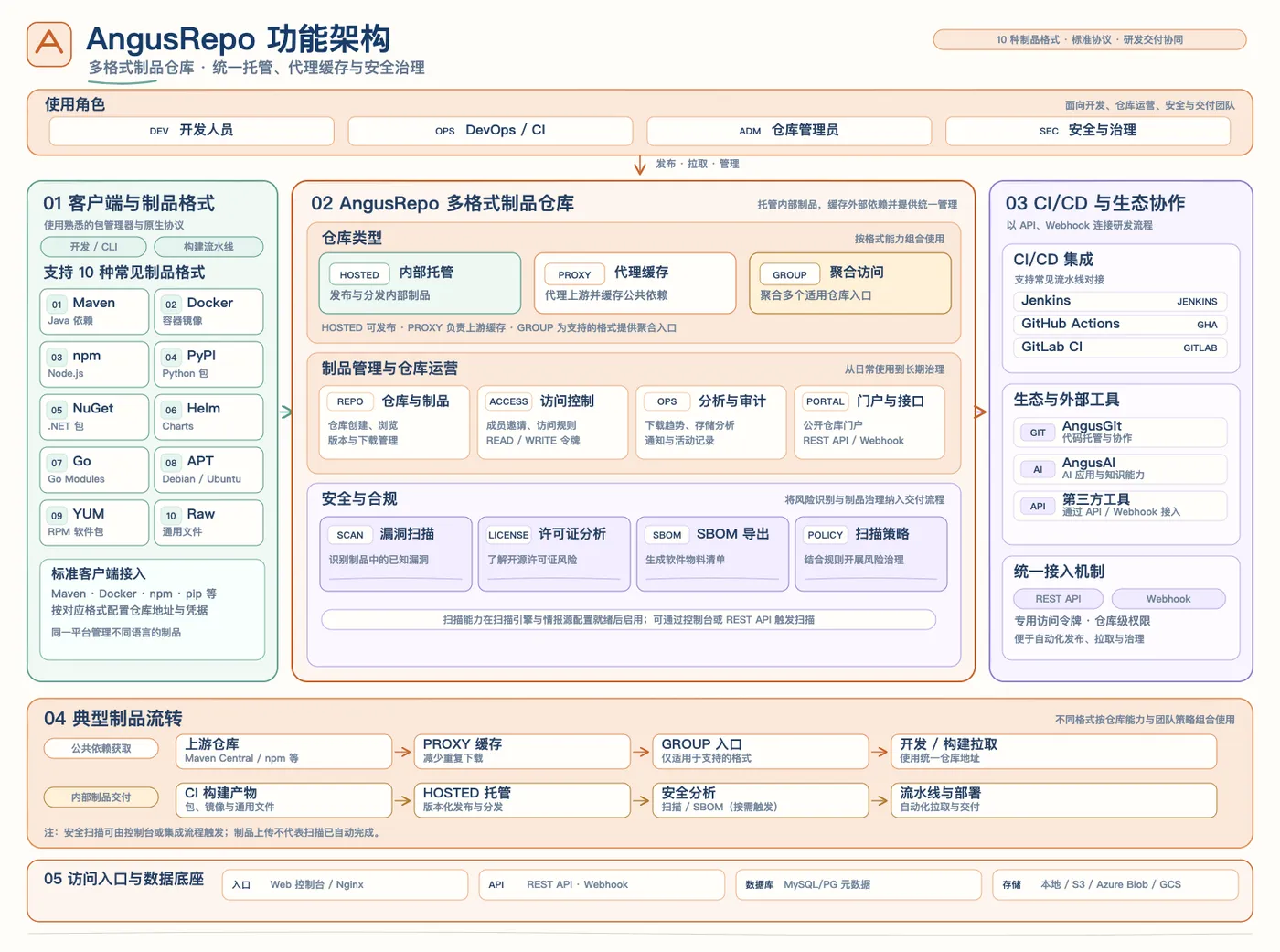Select the 03 npm format card

[x=94, y=364]
